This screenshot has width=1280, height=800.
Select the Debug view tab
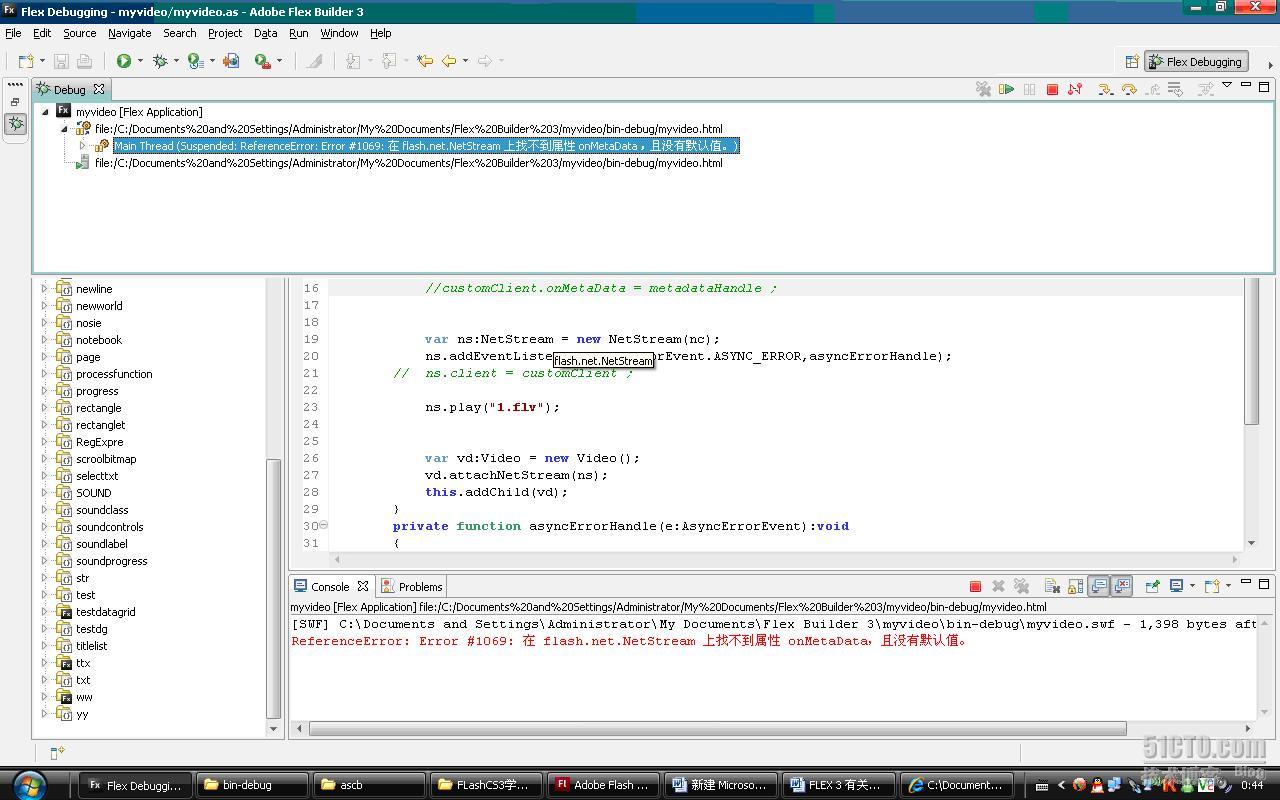[x=69, y=89]
